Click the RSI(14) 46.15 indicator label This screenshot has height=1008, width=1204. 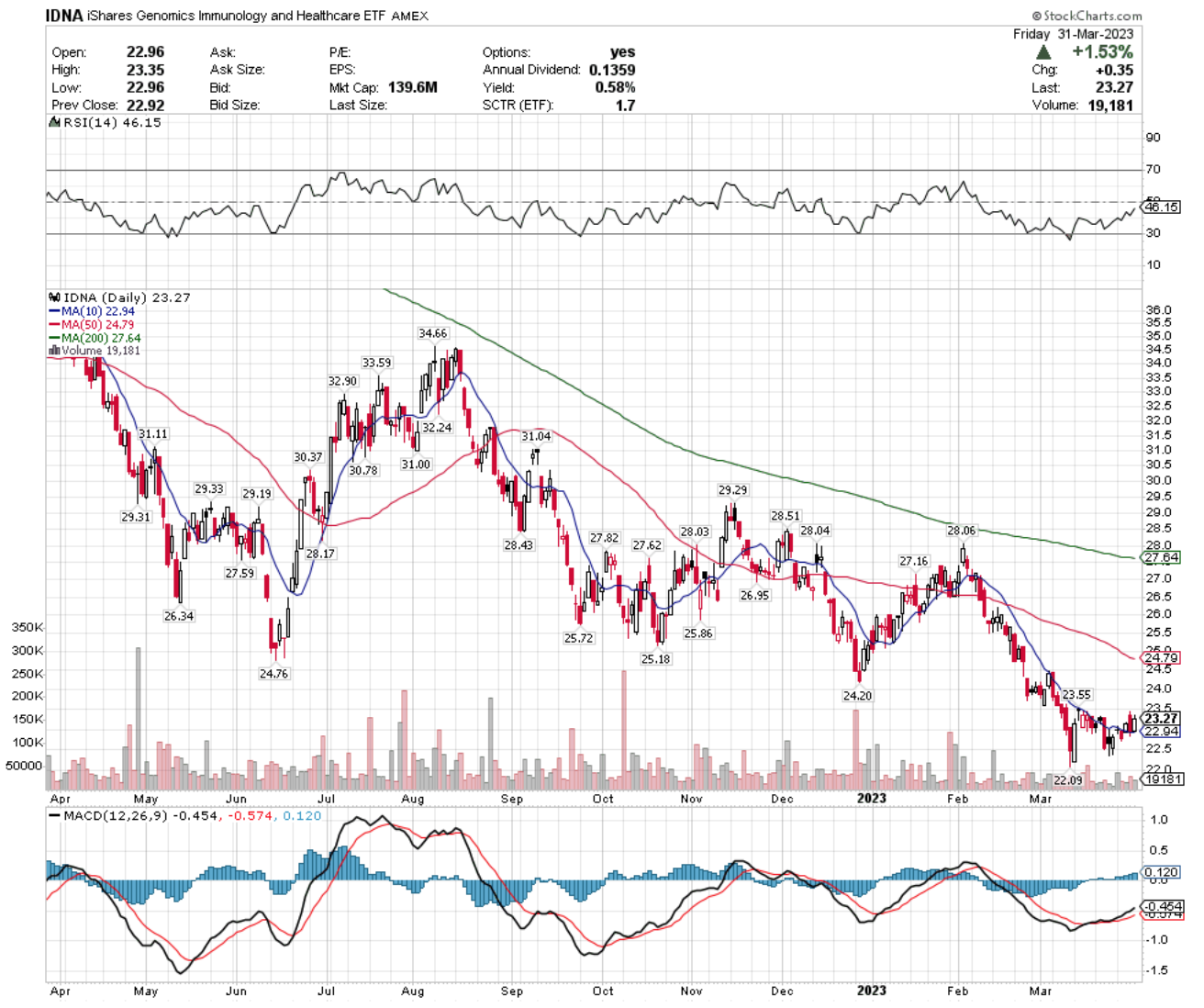tap(106, 122)
